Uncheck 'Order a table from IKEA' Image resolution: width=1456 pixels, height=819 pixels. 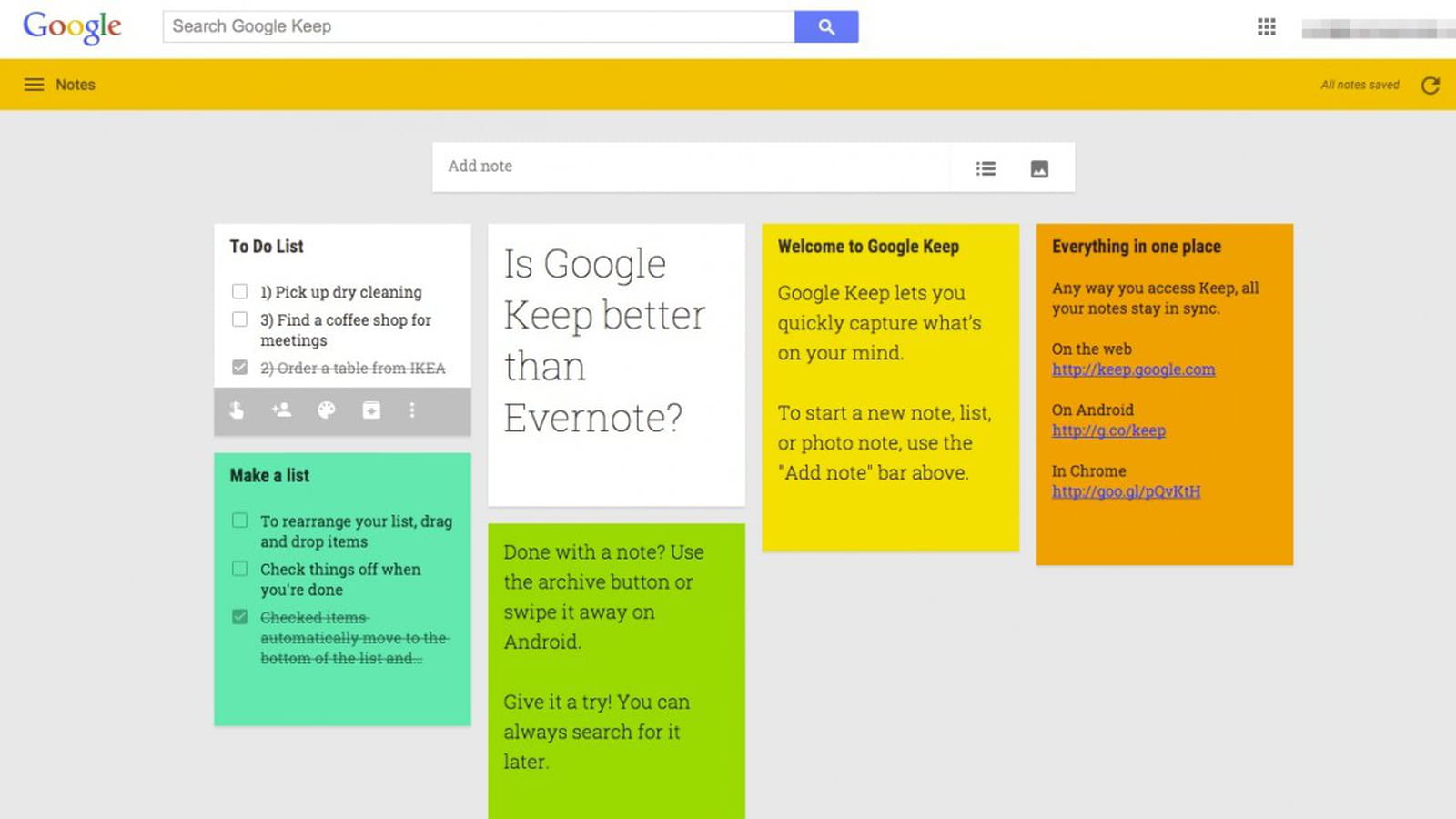pos(239,368)
